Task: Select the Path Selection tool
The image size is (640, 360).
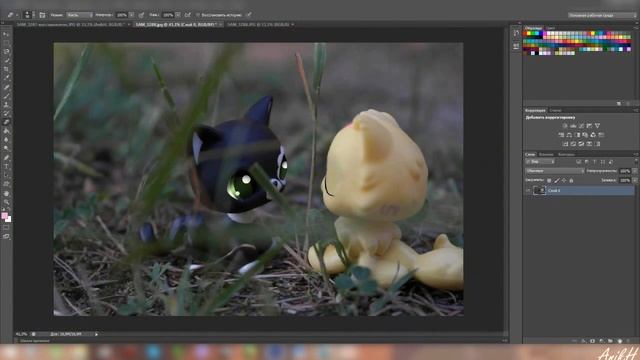Action: click(x=6, y=176)
